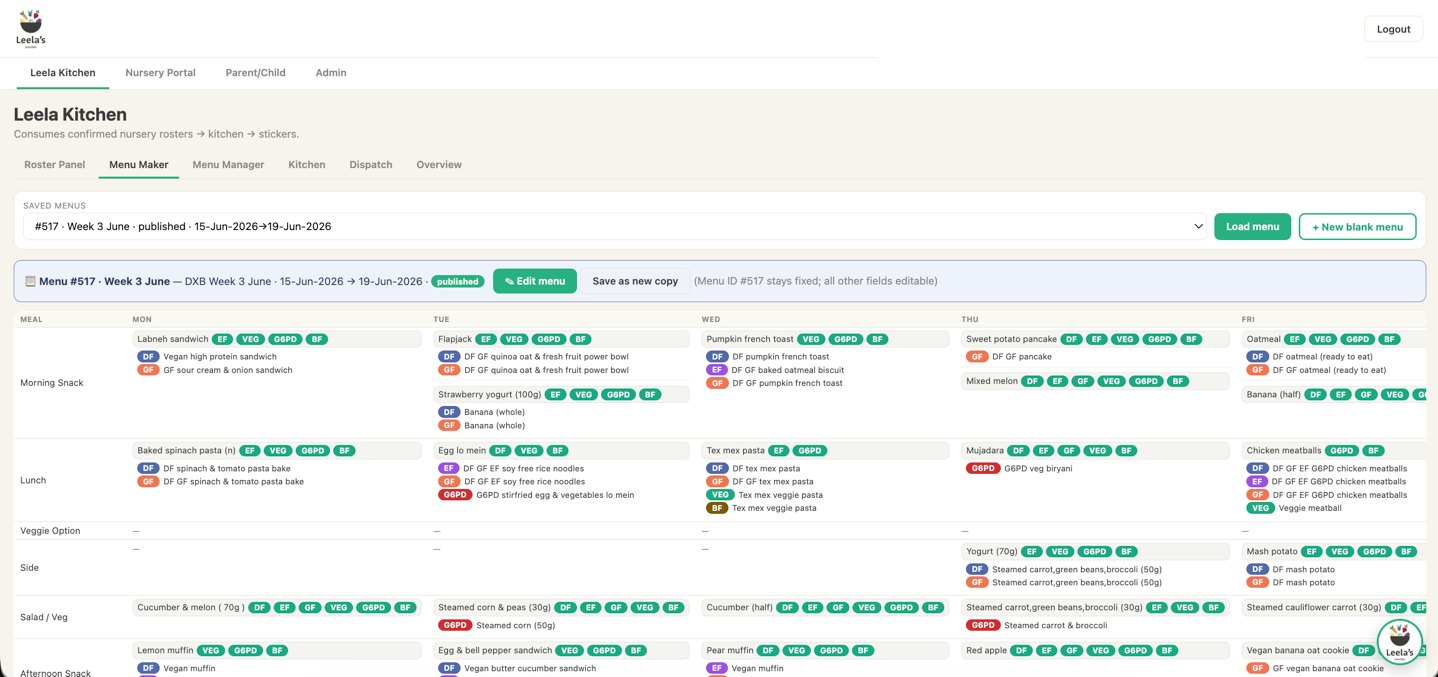1438x677 pixels.
Task: Click the clipboard icon beside Menu #517
Action: coord(30,281)
